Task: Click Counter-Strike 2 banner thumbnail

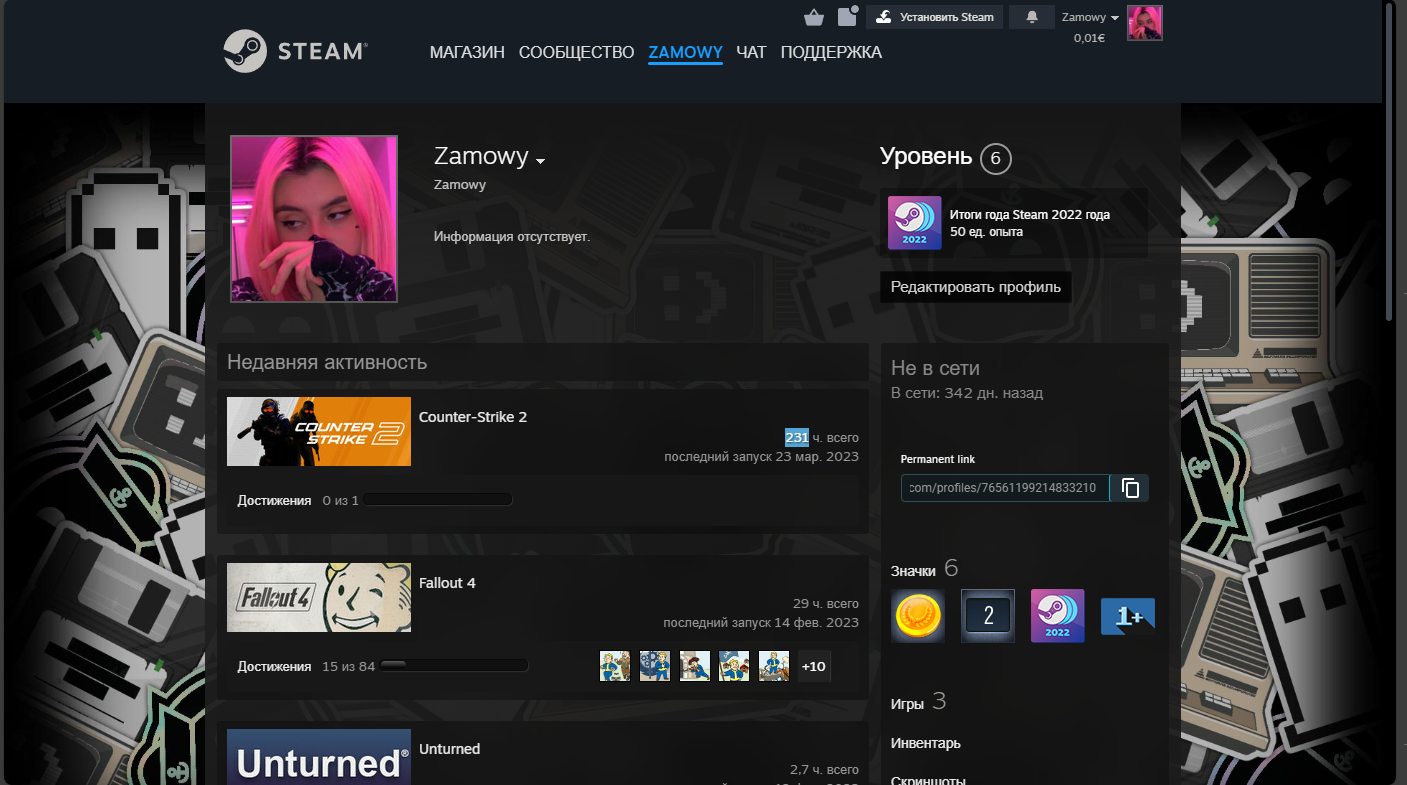Action: [x=319, y=431]
